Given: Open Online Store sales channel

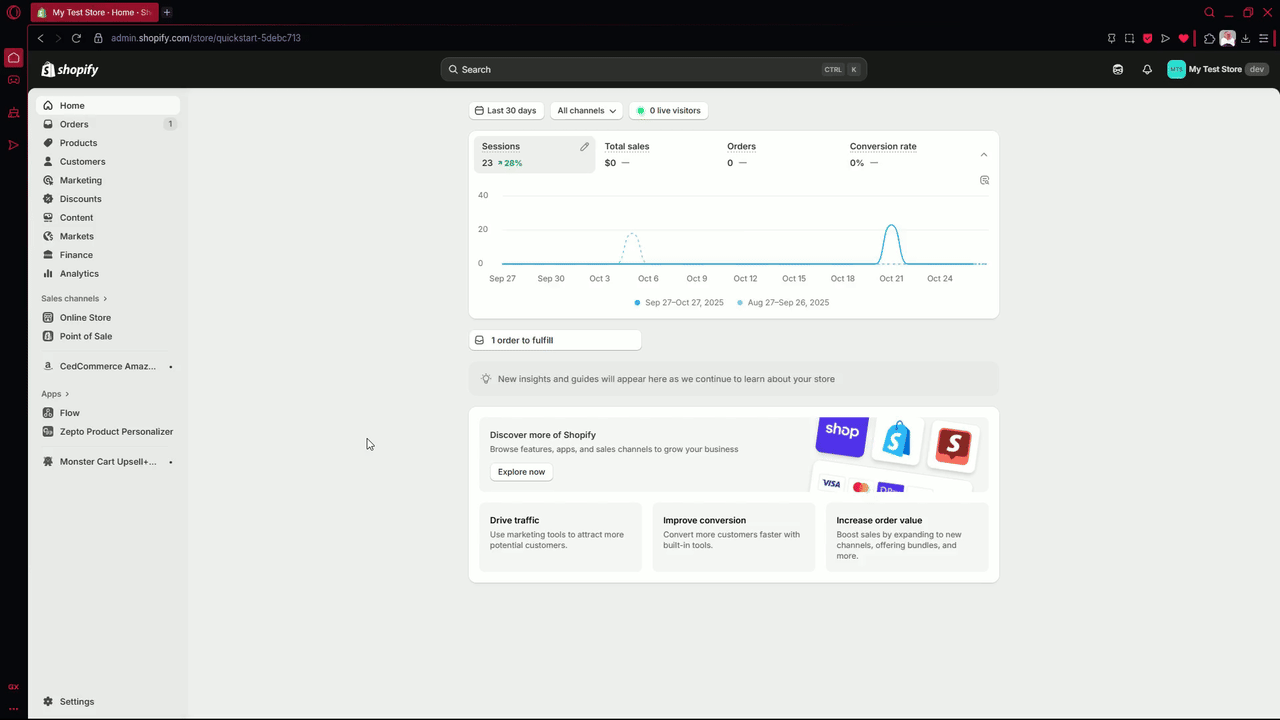Looking at the screenshot, I should point(108,317).
